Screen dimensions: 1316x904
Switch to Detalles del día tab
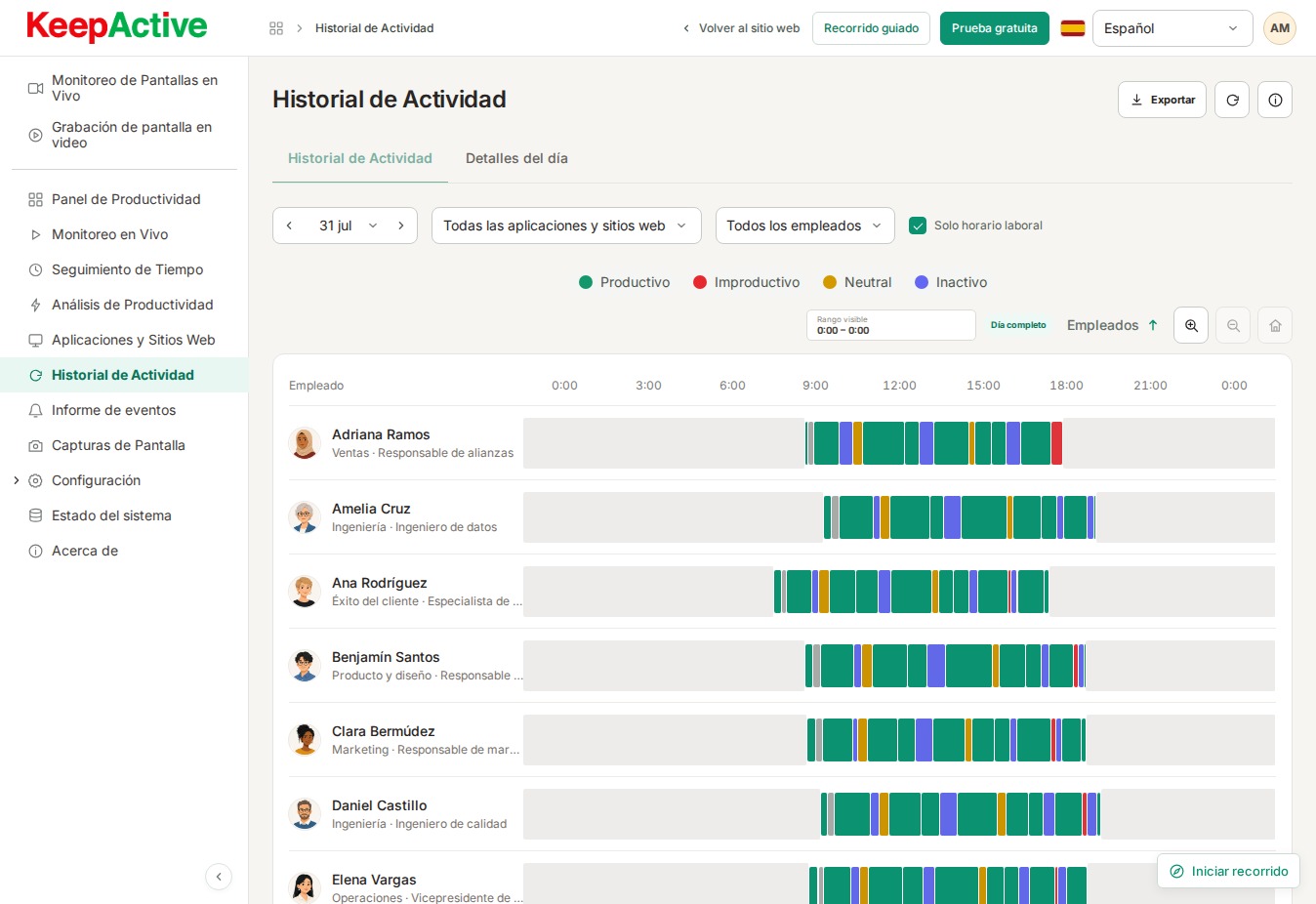[516, 158]
